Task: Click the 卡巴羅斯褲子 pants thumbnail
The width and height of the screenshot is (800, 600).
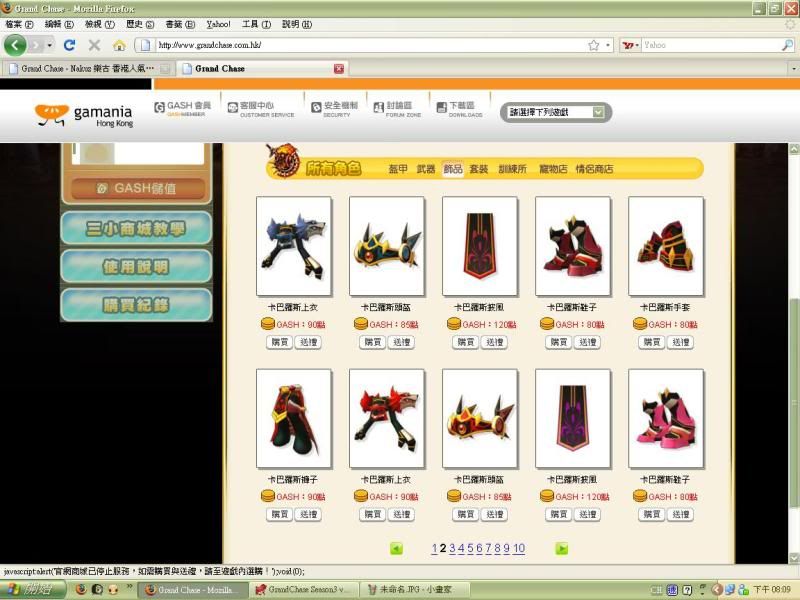Action: coord(293,418)
